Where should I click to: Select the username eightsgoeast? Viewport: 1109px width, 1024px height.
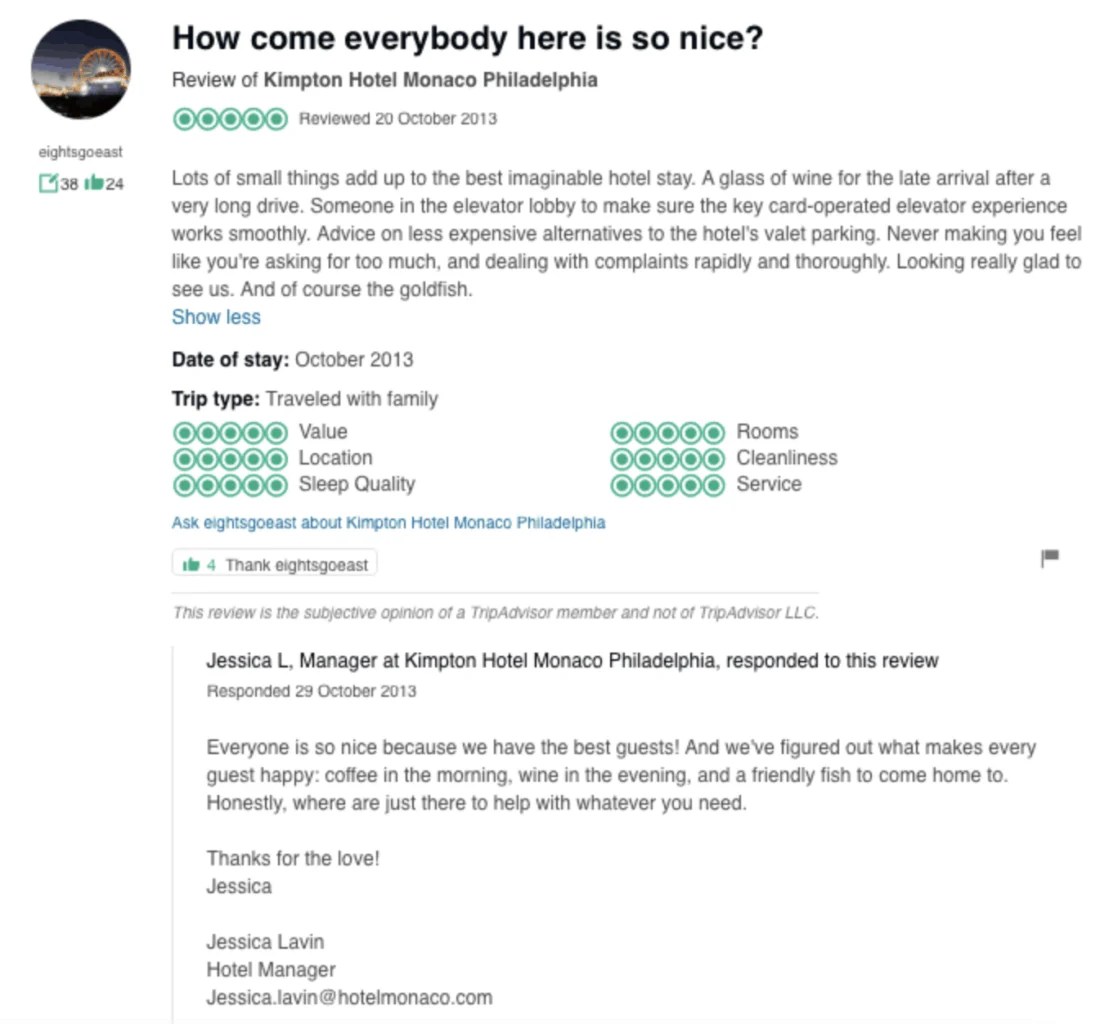click(x=80, y=151)
